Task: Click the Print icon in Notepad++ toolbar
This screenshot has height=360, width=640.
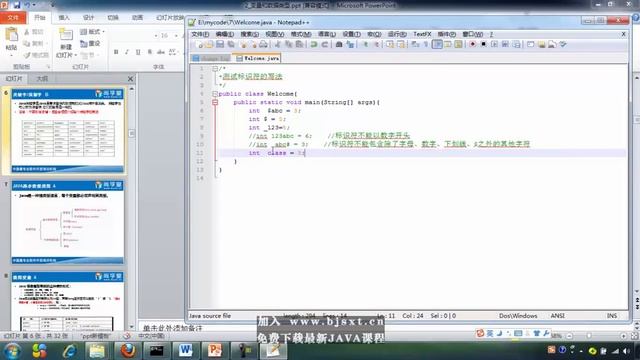Action: point(263,44)
